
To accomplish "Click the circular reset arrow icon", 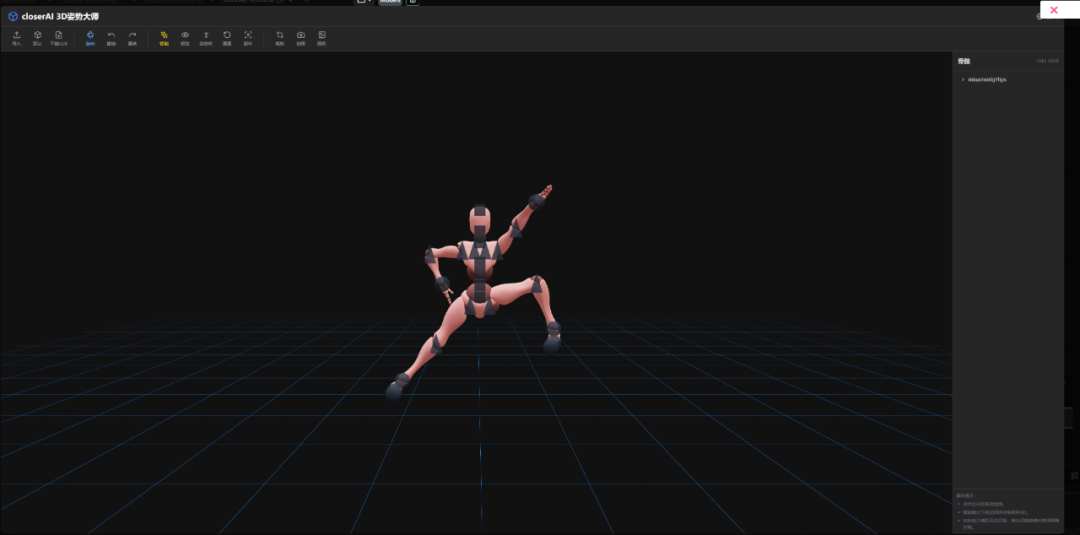I will pos(227,35).
